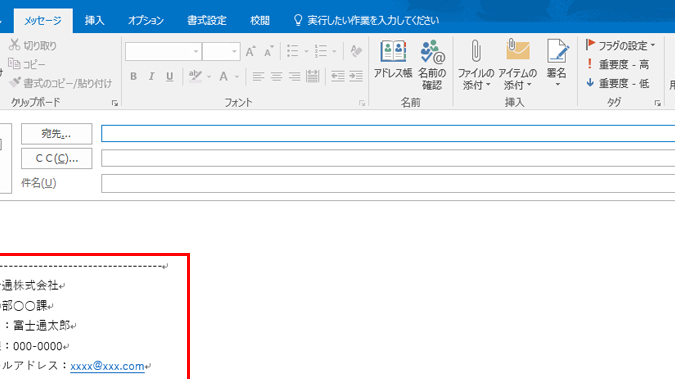Screen dimensions: 675x379
Task: Click the CC(C)... button
Action: 56,158
